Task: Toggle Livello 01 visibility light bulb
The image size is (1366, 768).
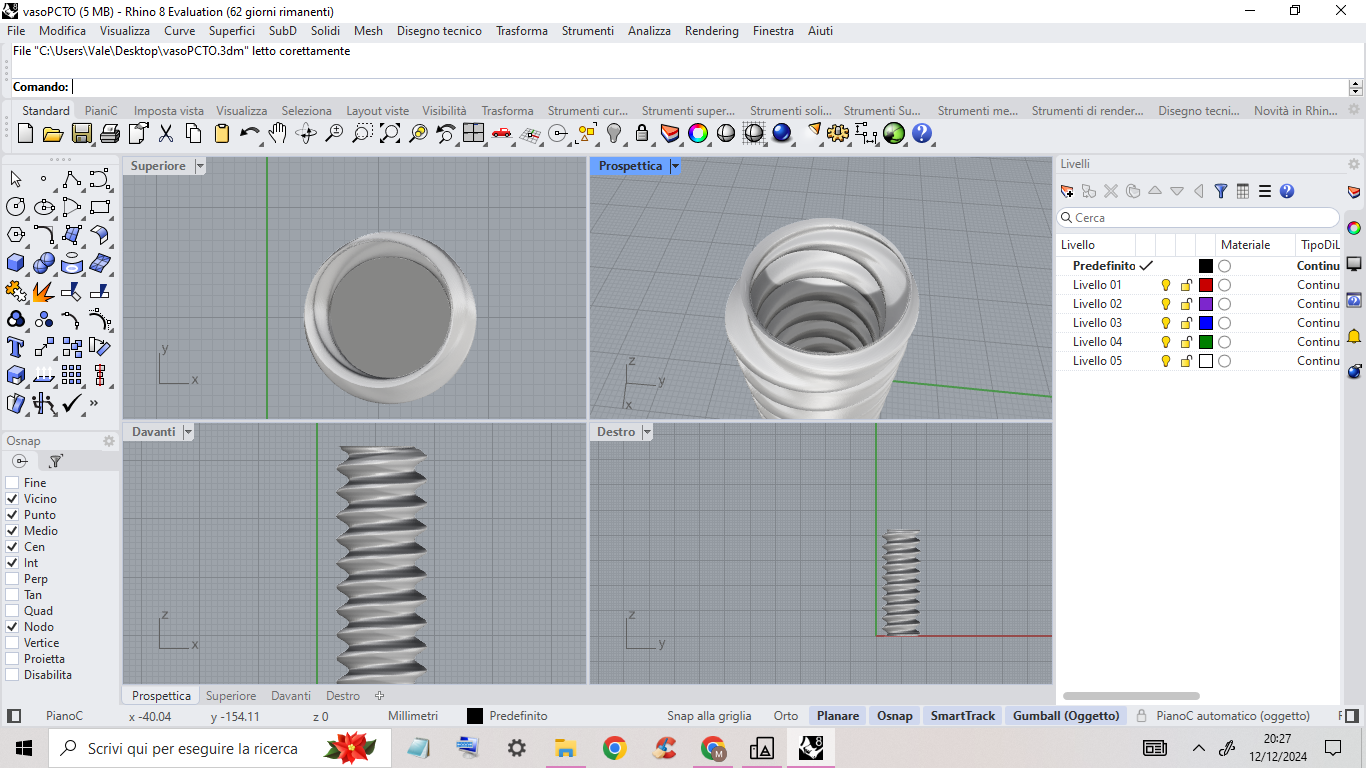Action: [x=1166, y=285]
